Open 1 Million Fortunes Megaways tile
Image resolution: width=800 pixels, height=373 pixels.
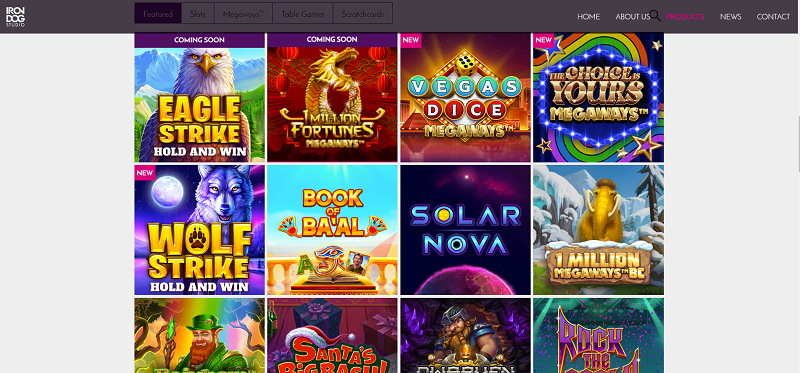coord(332,97)
